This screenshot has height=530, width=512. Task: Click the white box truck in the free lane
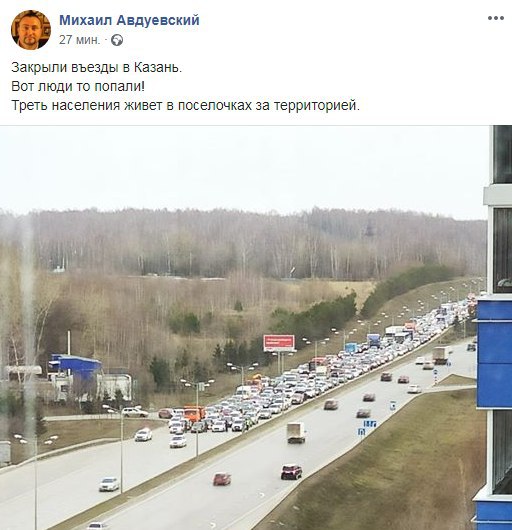click(x=296, y=433)
